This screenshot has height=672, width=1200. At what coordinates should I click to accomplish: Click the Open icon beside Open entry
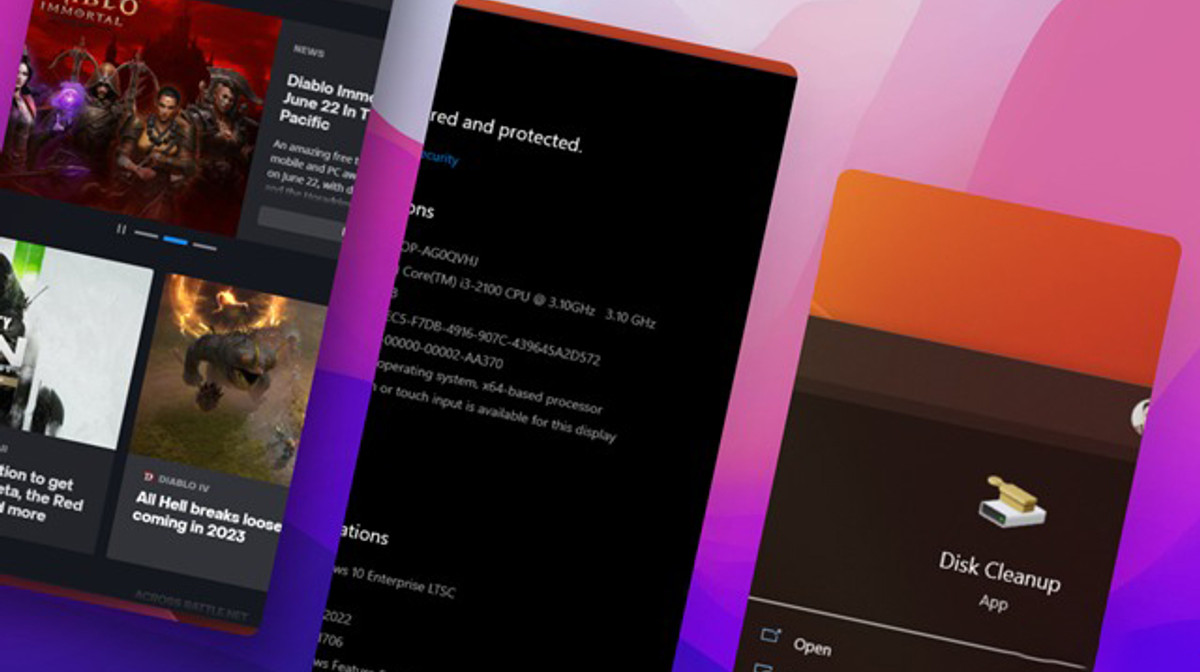coord(769,634)
